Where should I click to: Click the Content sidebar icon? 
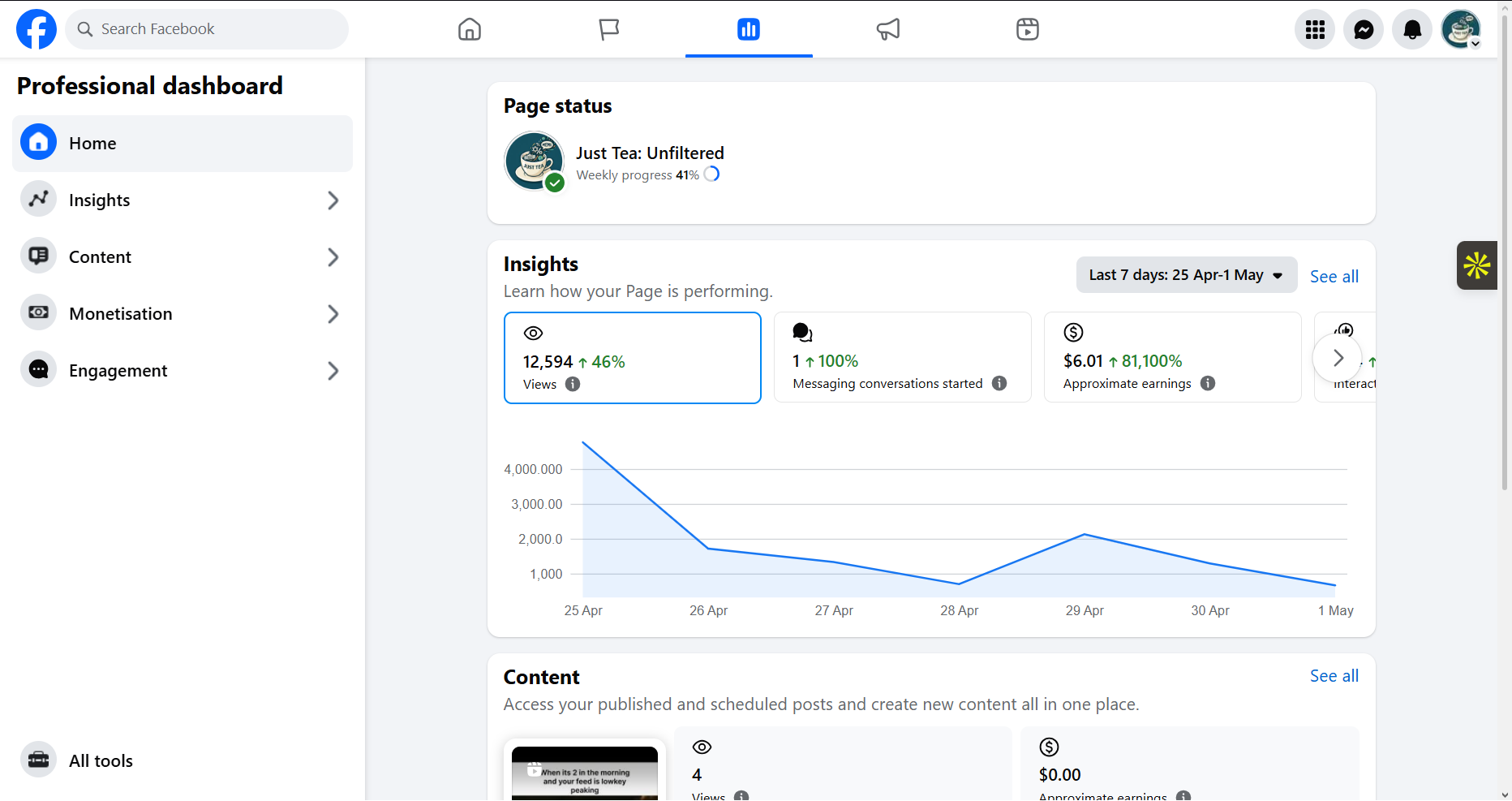38,256
